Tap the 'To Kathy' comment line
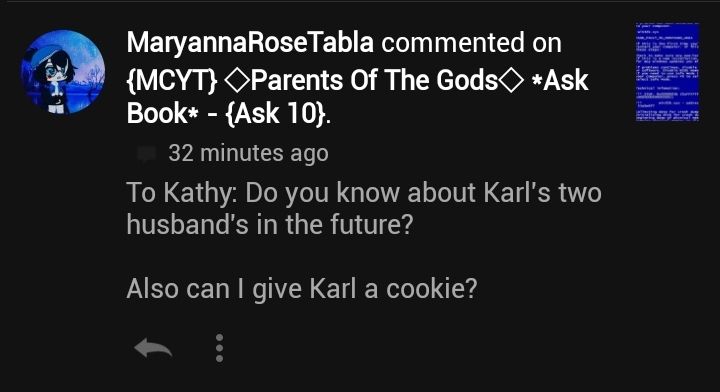Image resolution: width=720 pixels, height=392 pixels. point(364,192)
